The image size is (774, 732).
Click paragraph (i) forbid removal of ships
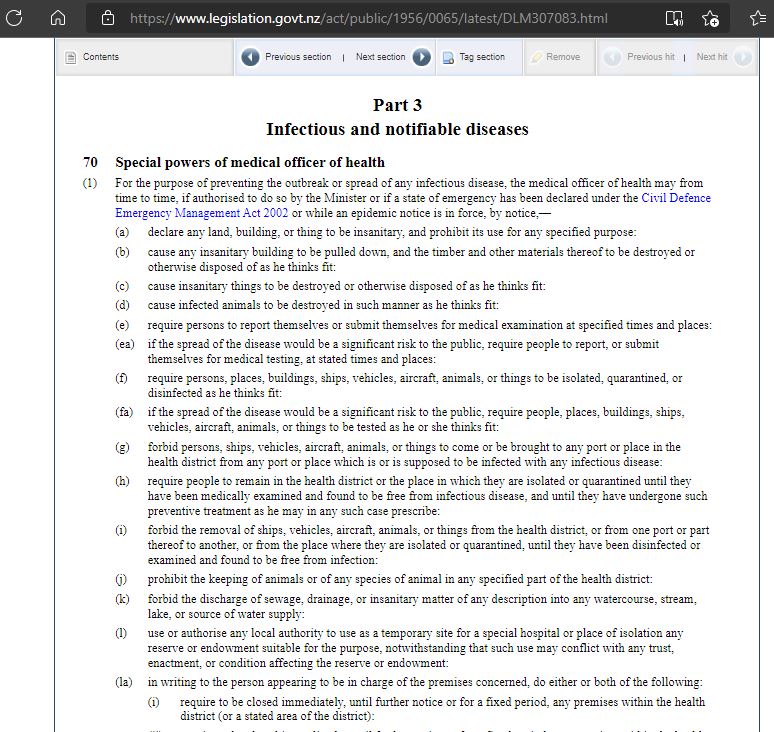click(428, 545)
